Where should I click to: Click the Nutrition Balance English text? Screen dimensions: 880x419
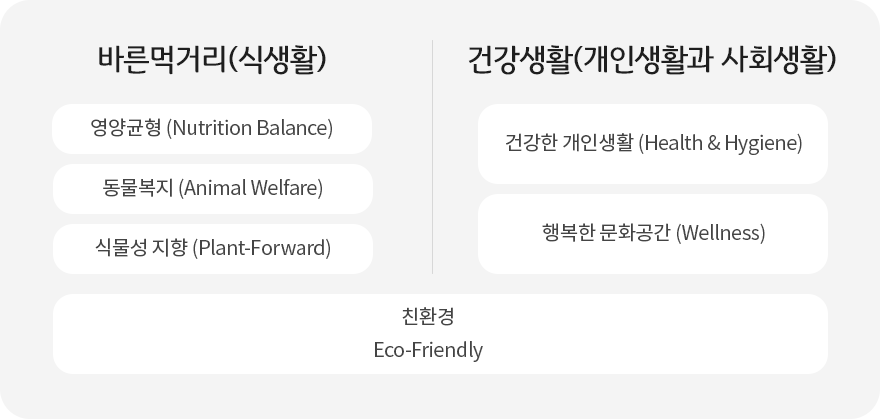[x=250, y=128]
